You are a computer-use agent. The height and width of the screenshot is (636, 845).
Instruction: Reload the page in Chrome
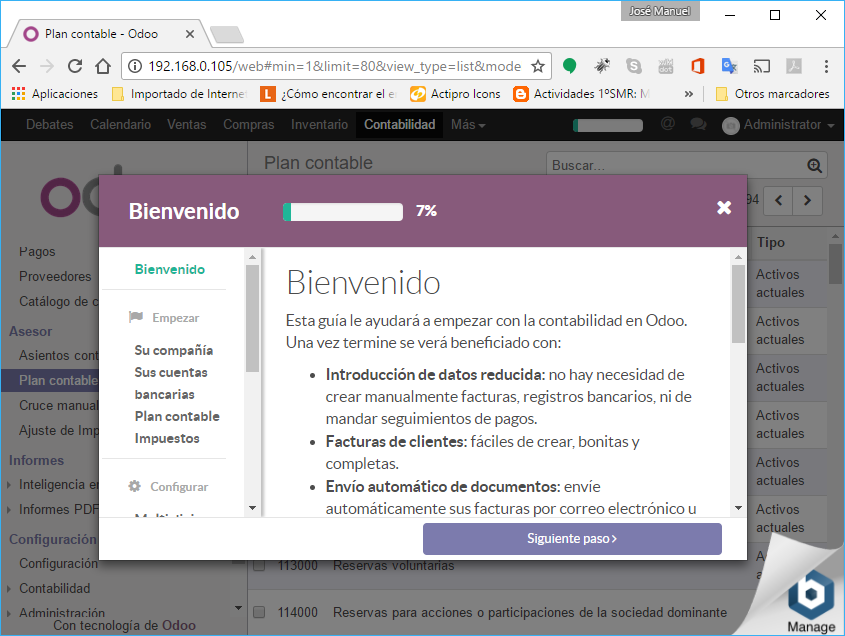pyautogui.click(x=75, y=67)
